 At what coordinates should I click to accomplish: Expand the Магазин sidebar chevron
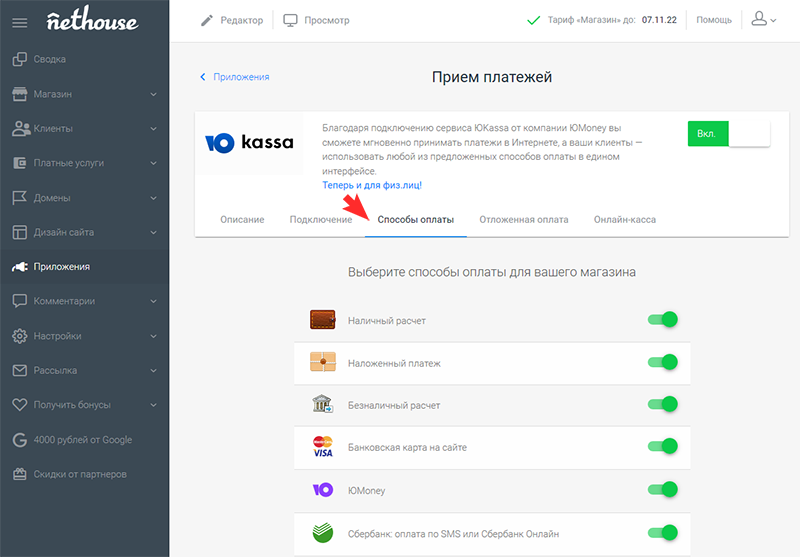click(154, 94)
